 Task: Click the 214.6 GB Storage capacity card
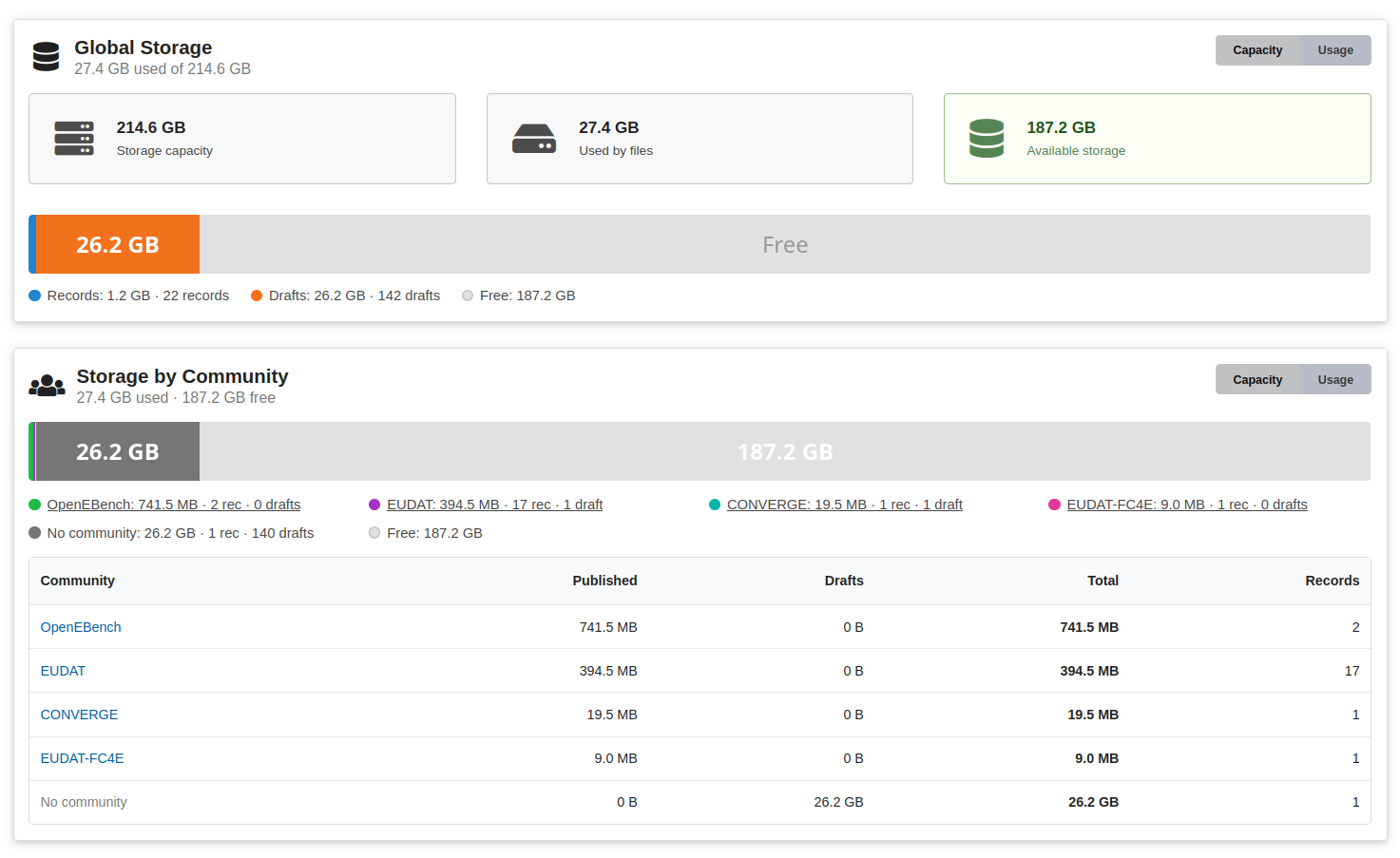pos(242,139)
